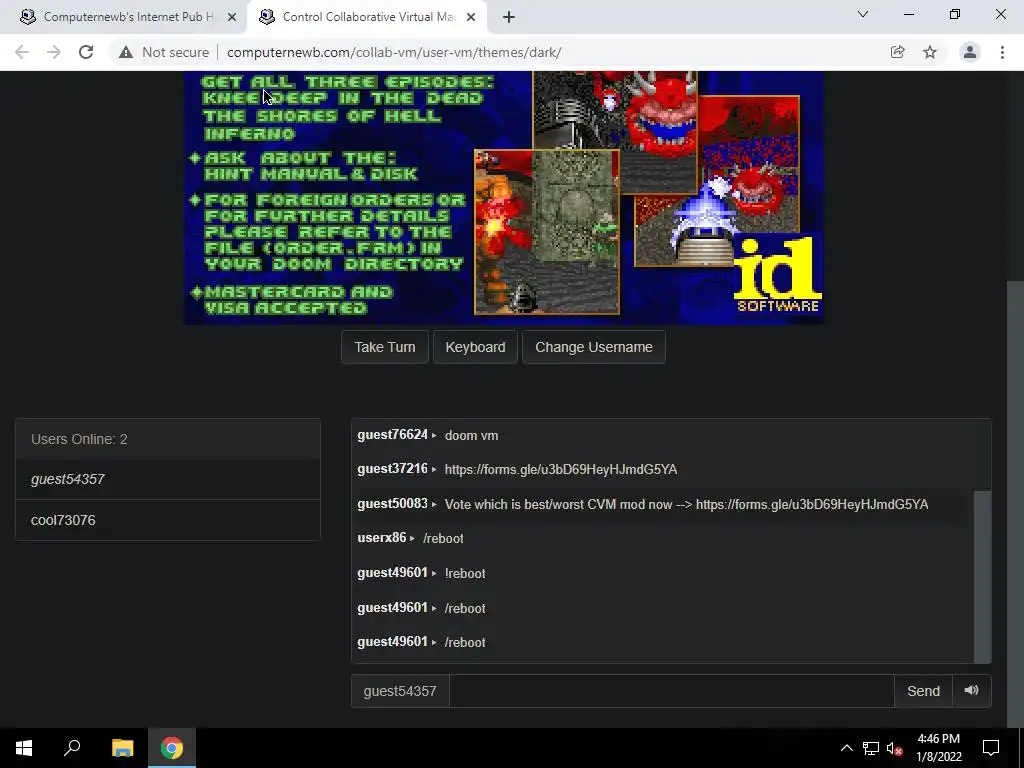Open the taskbar clock and date
Screen dimensions: 1024x768
pyautogui.click(x=938, y=748)
